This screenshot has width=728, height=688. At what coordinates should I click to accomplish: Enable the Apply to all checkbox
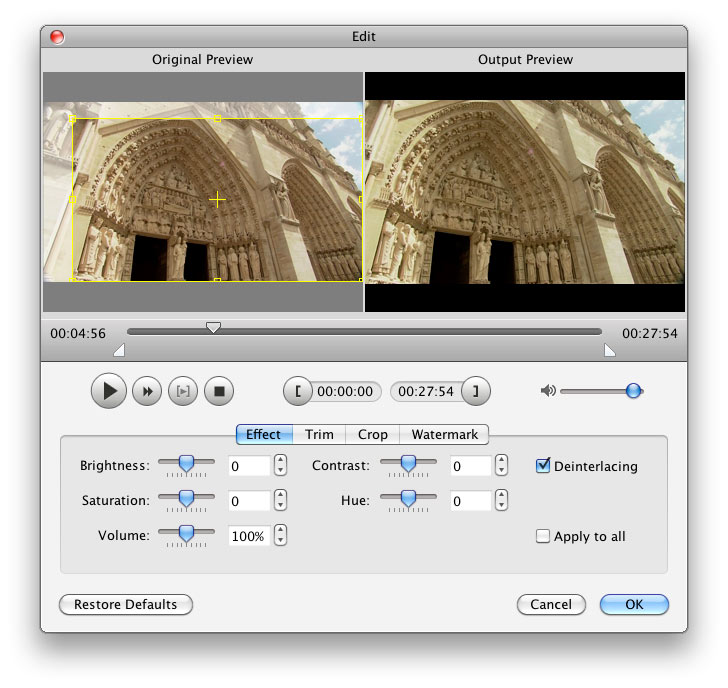coord(543,536)
